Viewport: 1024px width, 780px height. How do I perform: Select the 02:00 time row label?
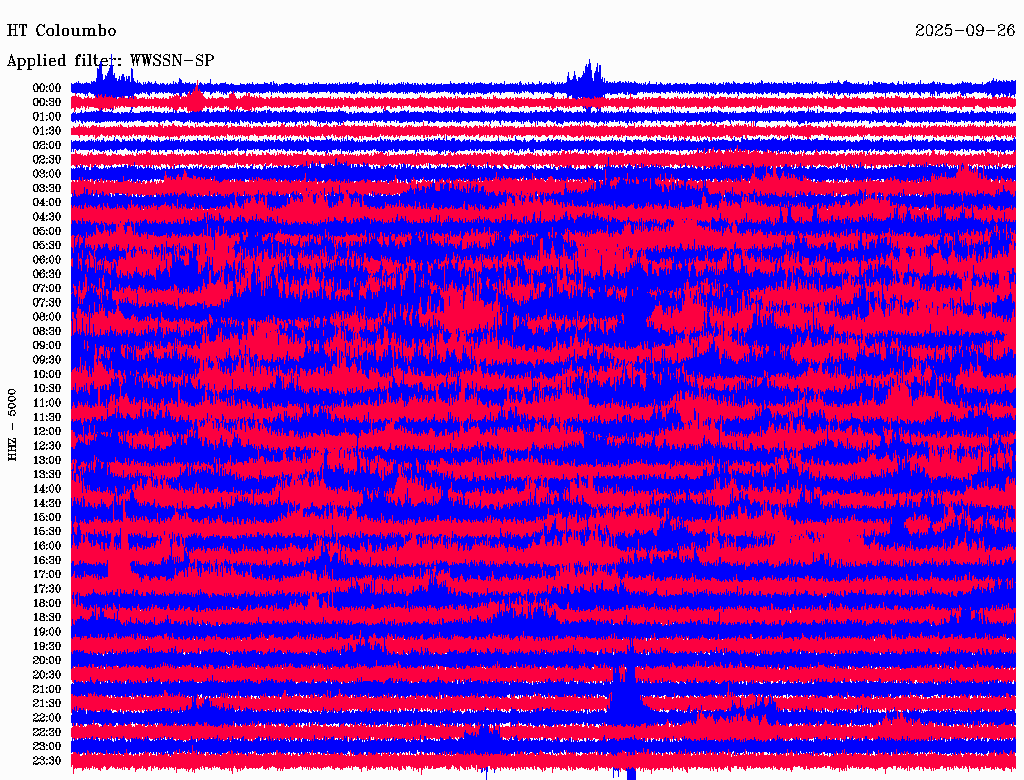(x=47, y=145)
